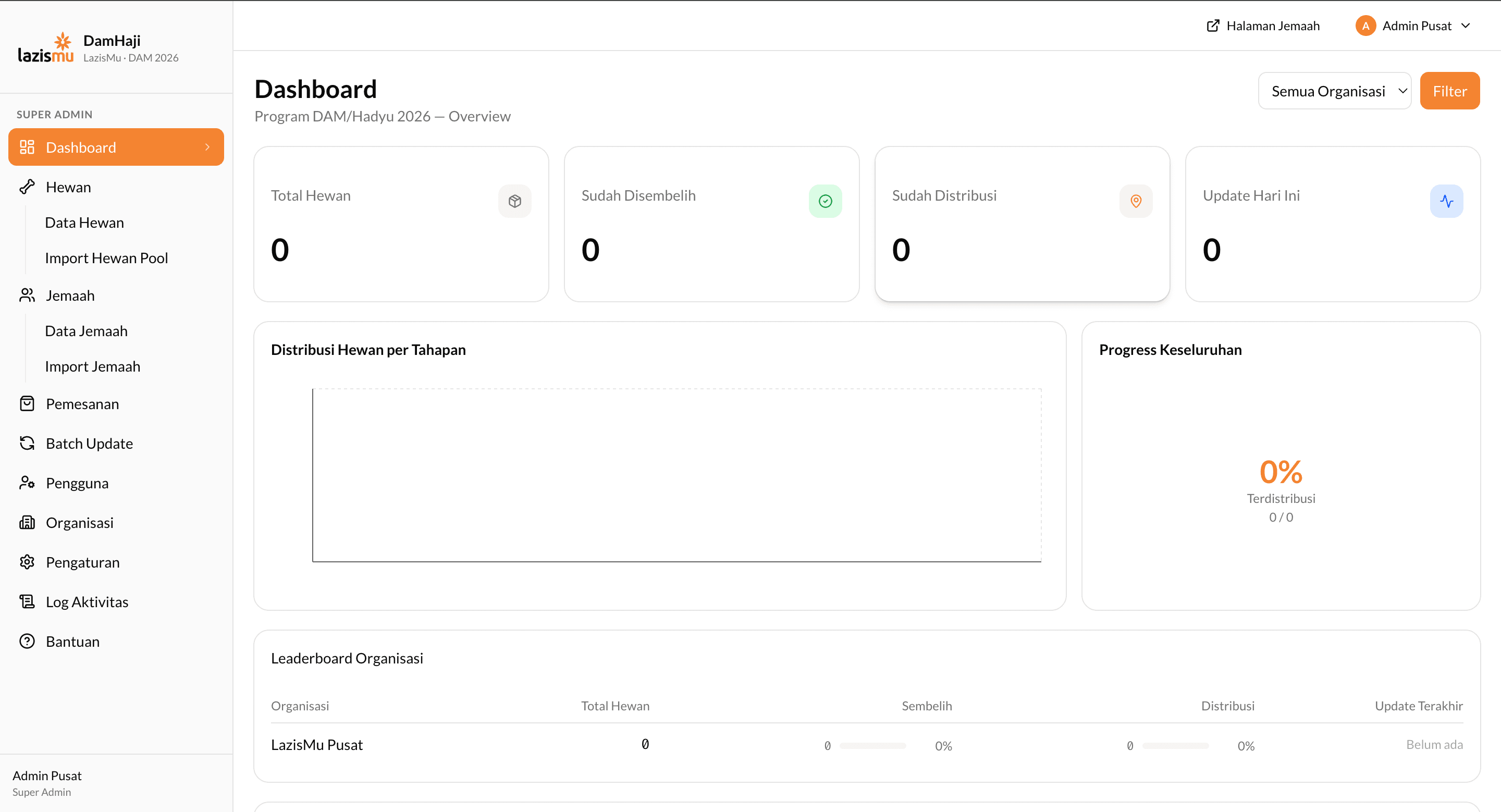Click the Sudah Disembelih green check icon
Image resolution: width=1501 pixels, height=812 pixels.
(x=825, y=201)
